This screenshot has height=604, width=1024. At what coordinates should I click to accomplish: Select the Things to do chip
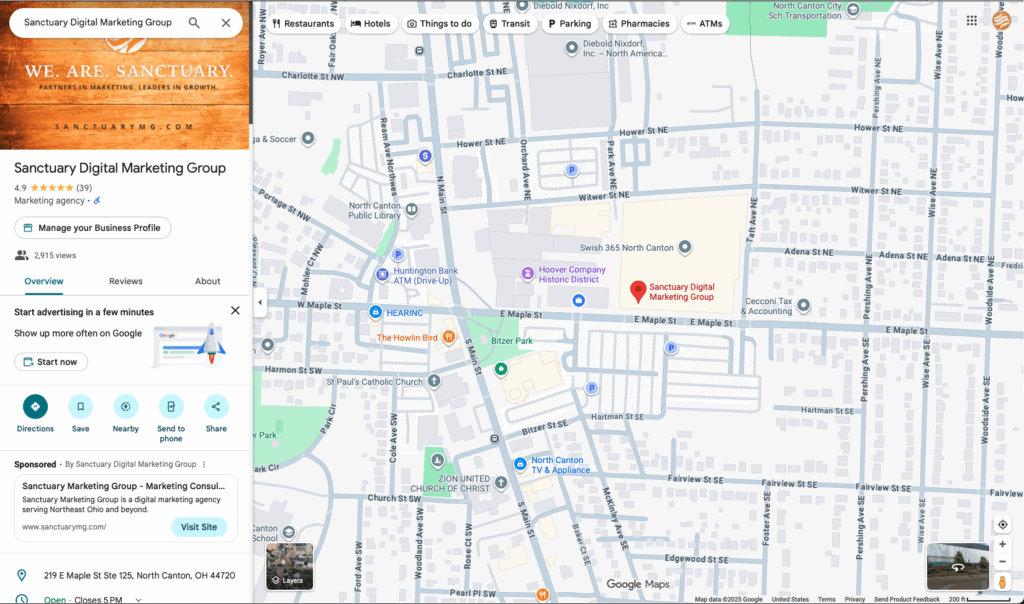(x=440, y=24)
